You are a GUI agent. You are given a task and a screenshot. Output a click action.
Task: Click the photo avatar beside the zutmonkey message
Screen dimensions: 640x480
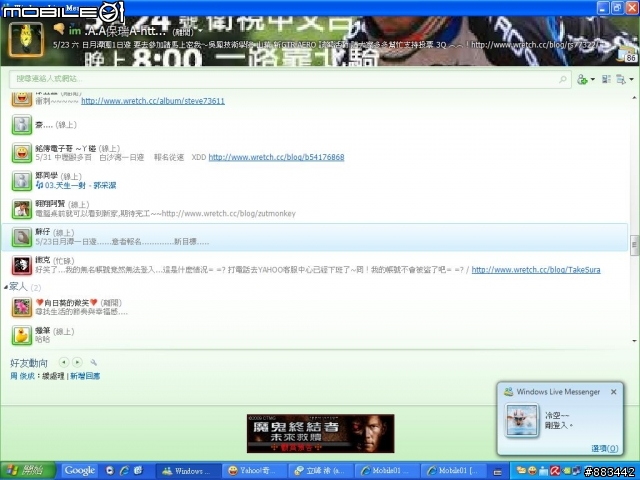coord(21,209)
